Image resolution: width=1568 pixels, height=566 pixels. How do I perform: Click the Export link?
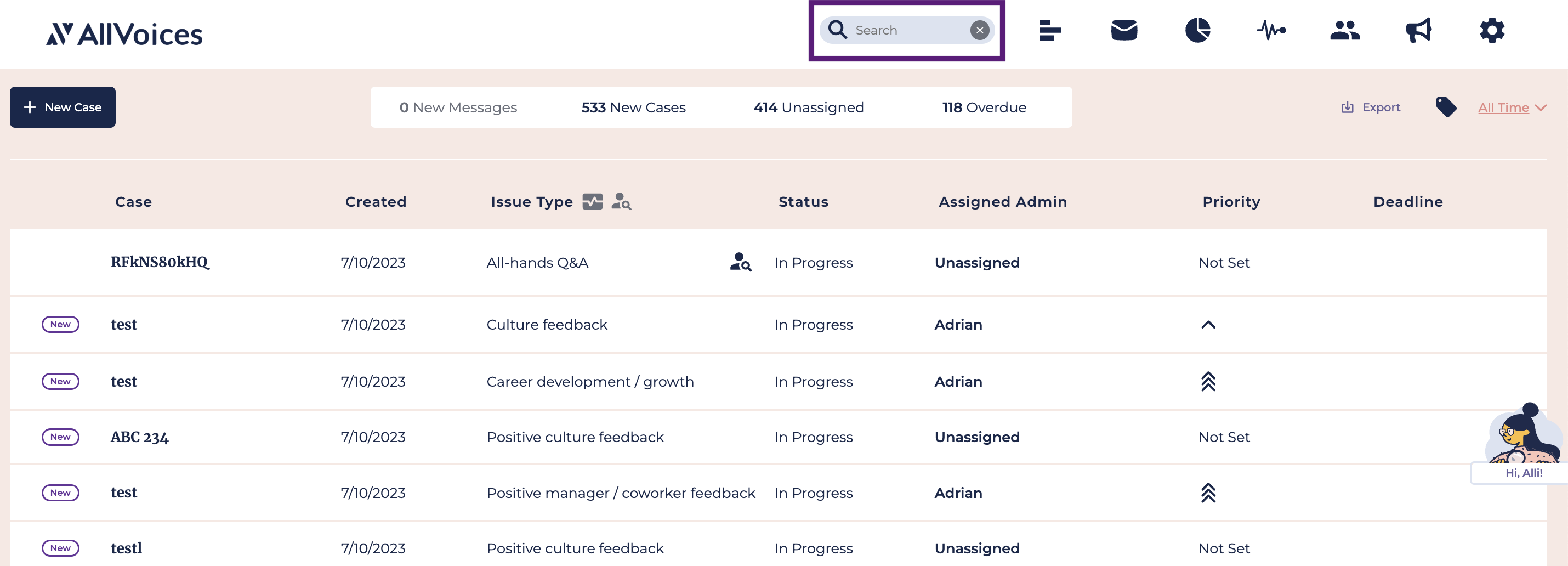point(1370,107)
